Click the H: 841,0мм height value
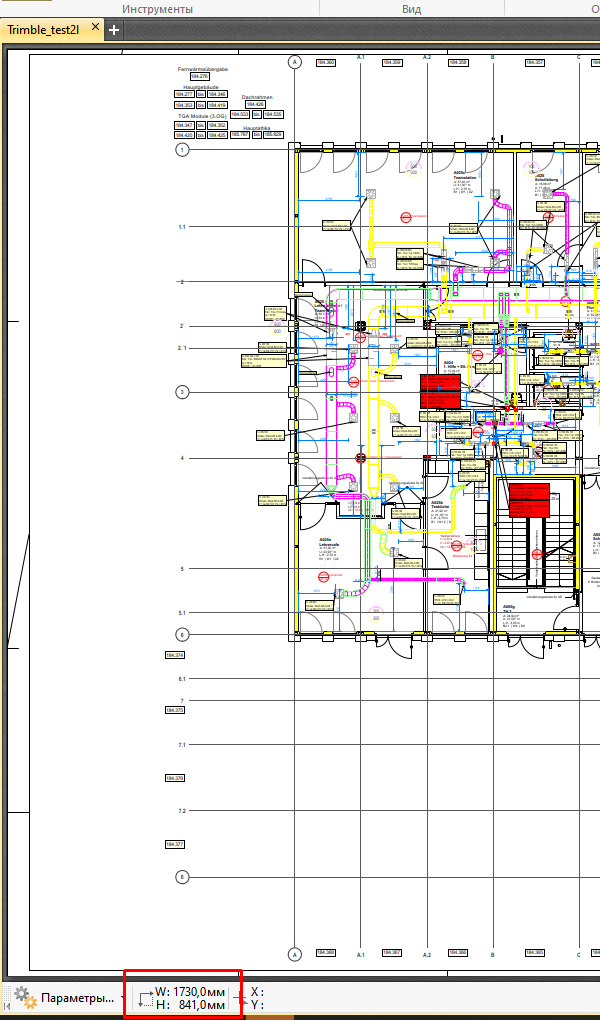Screen dimensions: 600x1020 [190, 1005]
